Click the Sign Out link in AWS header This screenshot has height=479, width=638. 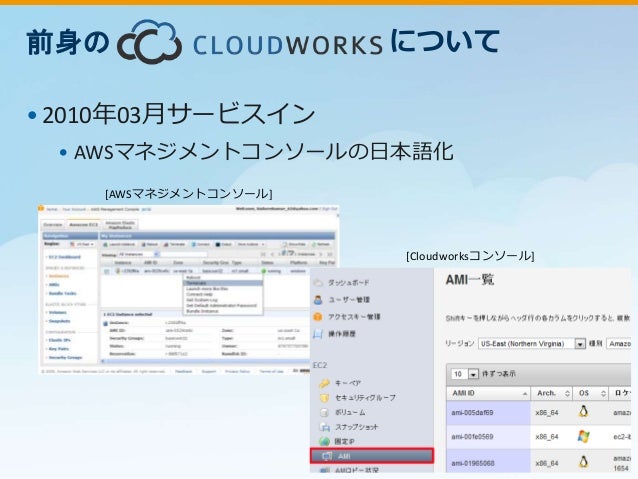click(330, 209)
